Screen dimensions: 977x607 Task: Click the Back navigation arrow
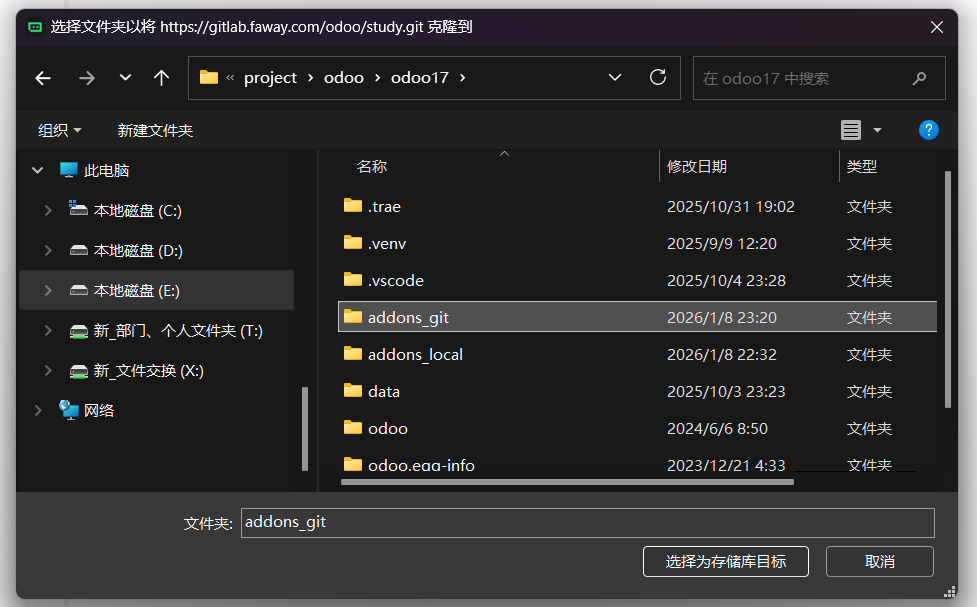click(43, 78)
